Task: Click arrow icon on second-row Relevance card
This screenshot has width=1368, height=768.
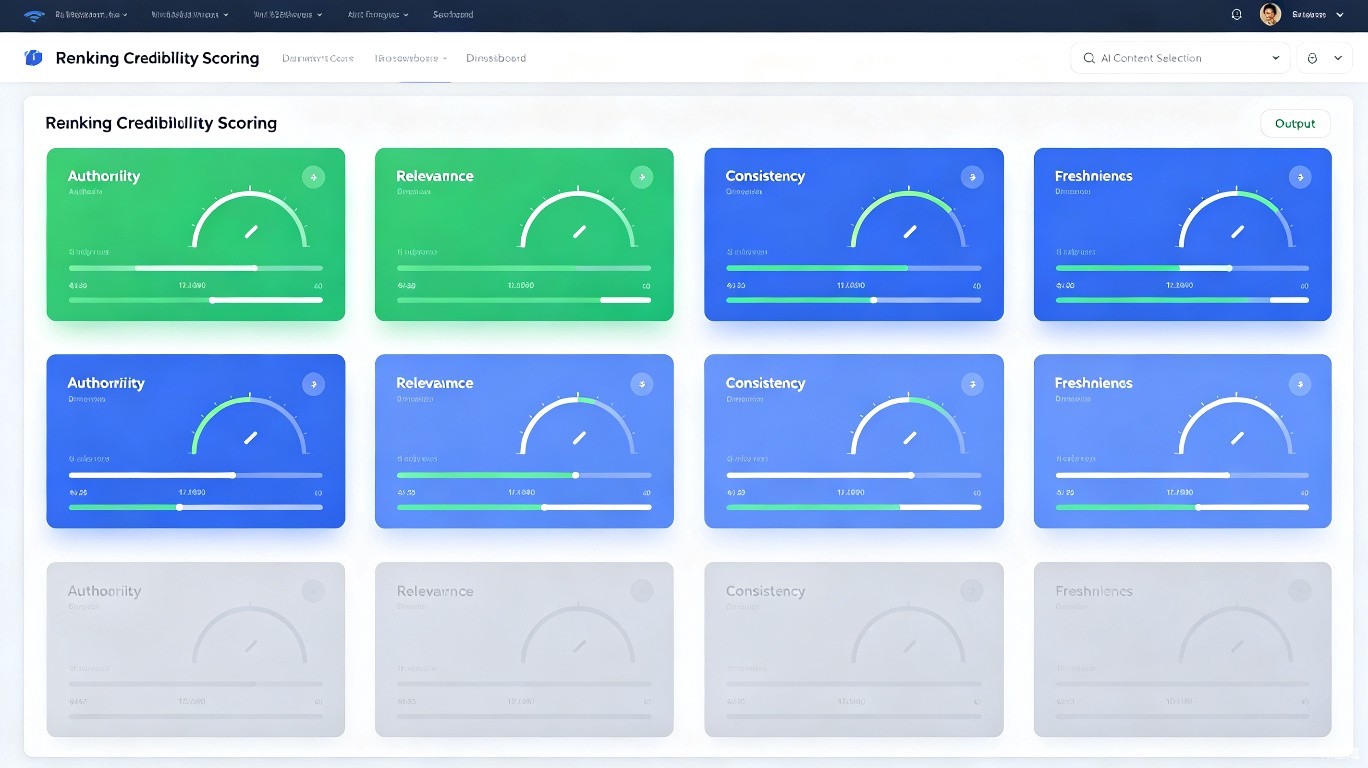Action: point(641,384)
